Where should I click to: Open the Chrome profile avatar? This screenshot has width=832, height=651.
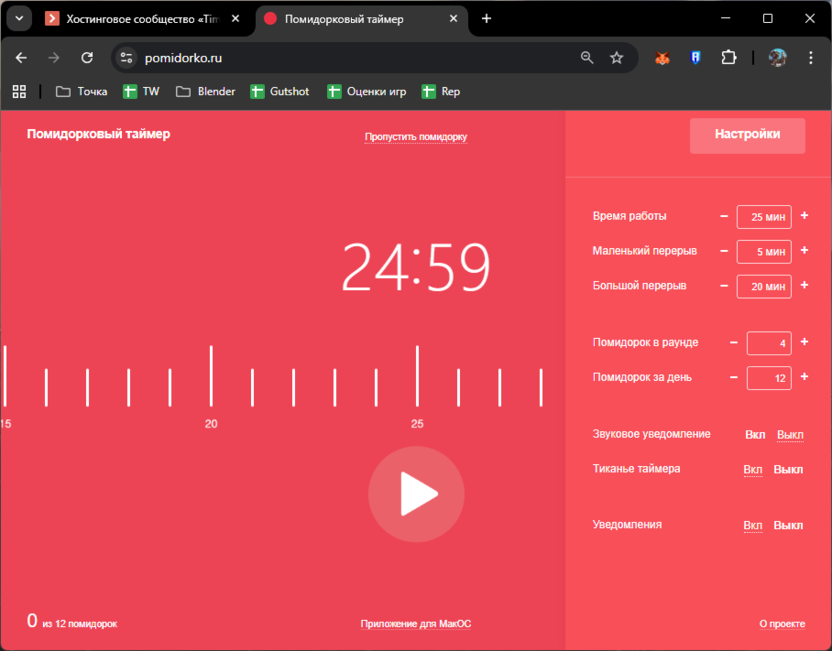point(777,57)
